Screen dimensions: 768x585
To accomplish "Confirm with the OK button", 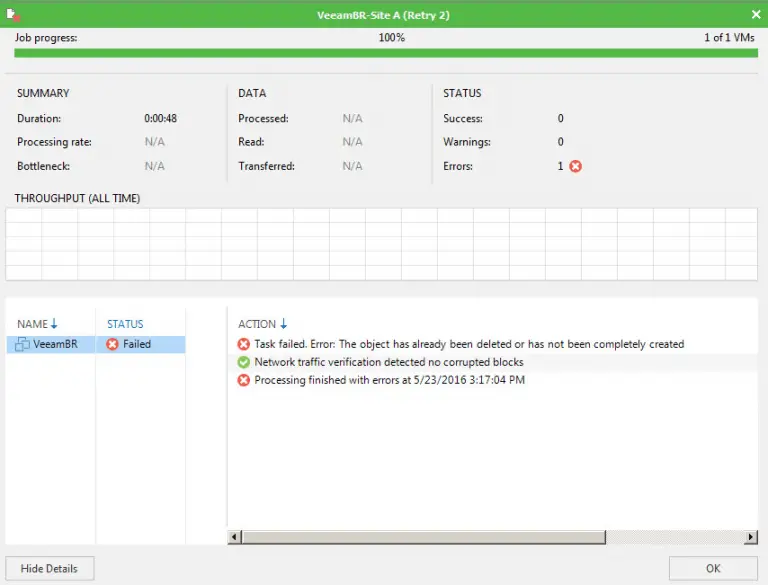I will pos(713,568).
